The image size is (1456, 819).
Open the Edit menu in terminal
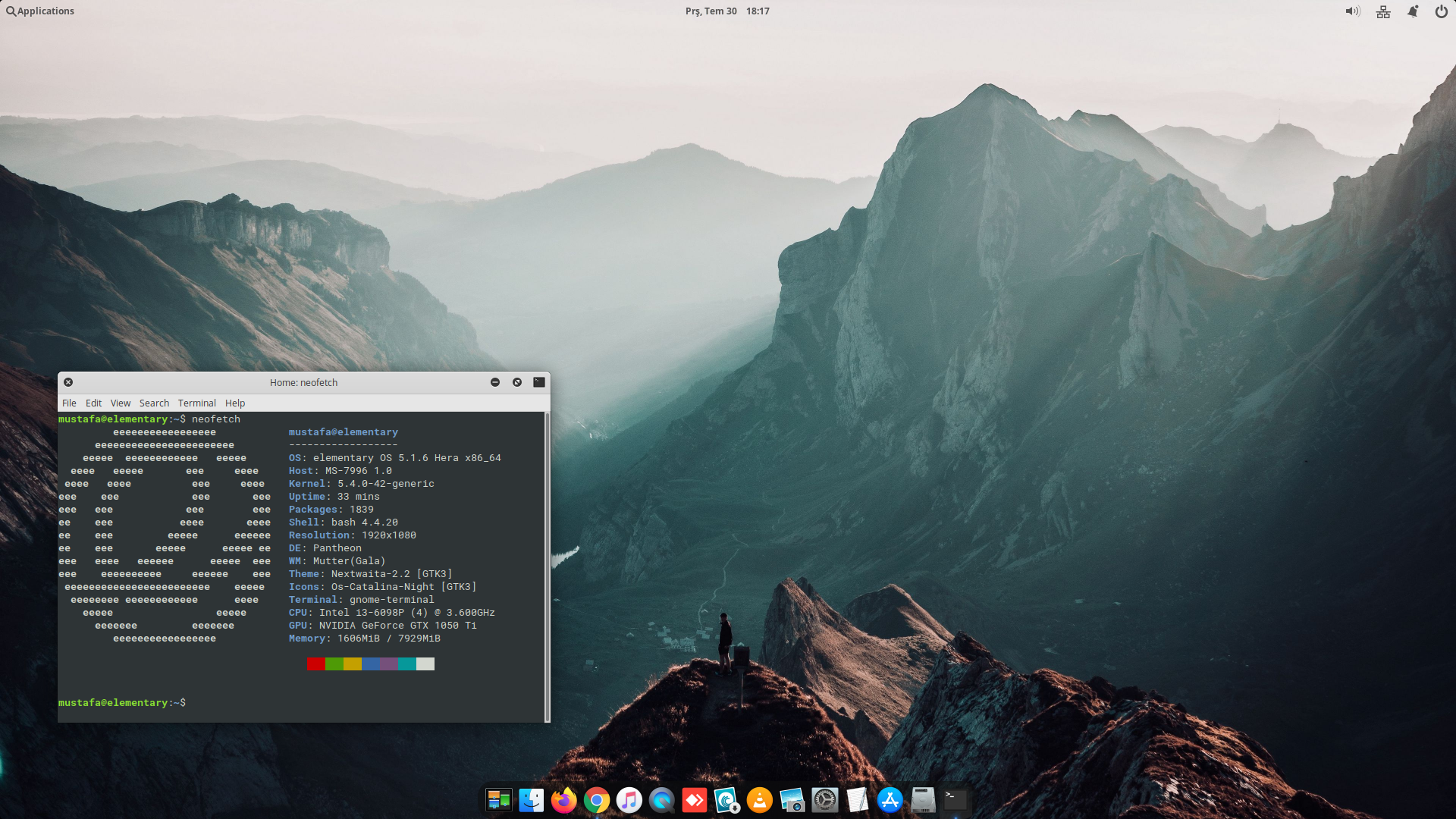[x=93, y=403]
